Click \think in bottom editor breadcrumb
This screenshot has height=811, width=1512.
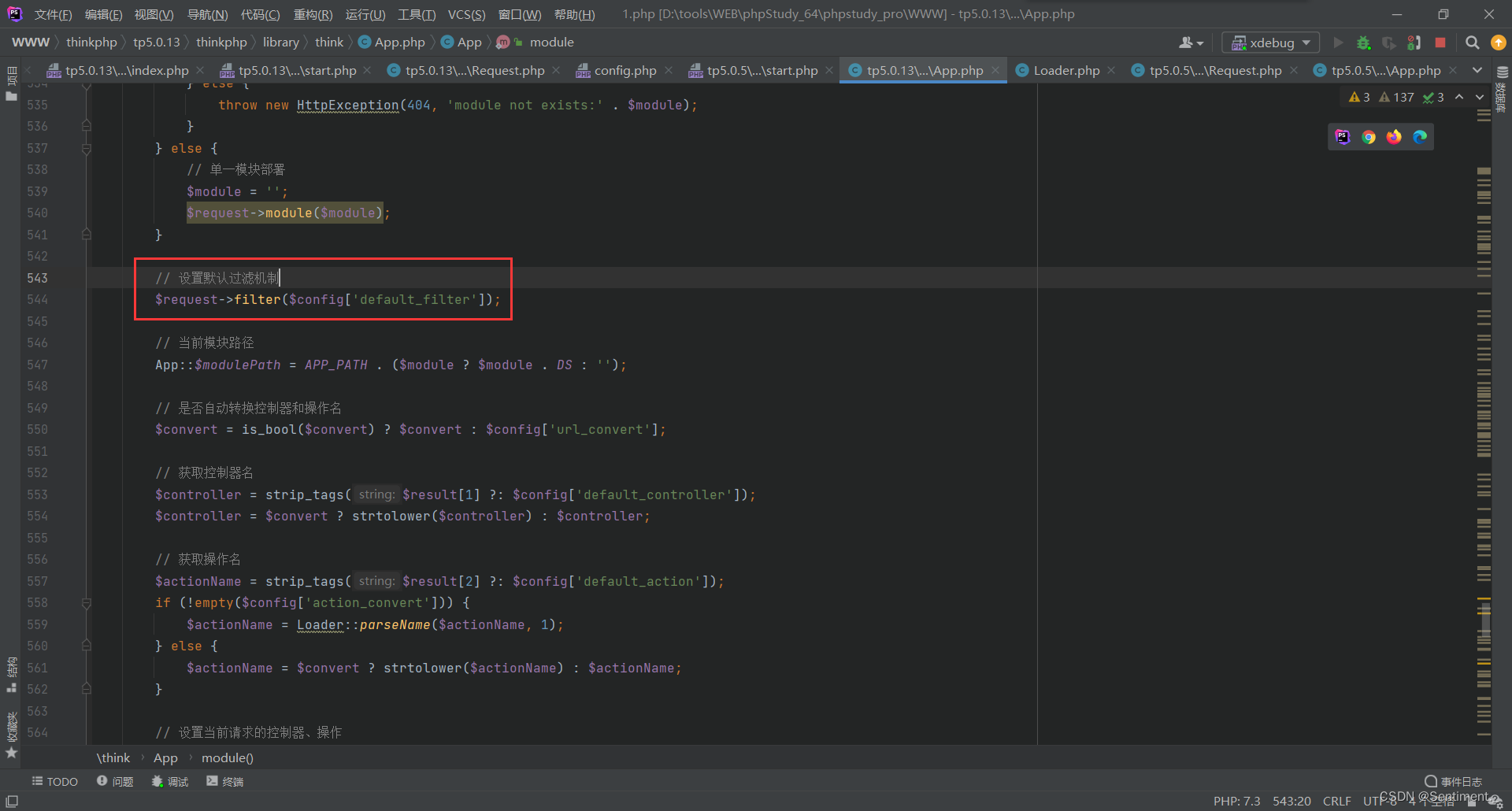(x=113, y=757)
